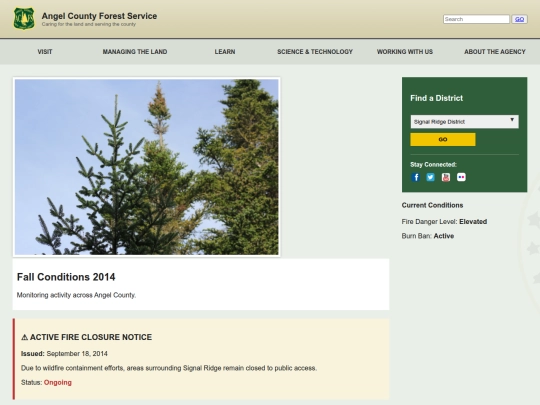This screenshot has width=540, height=405.
Task: Open the Learn menu
Action: point(225,52)
